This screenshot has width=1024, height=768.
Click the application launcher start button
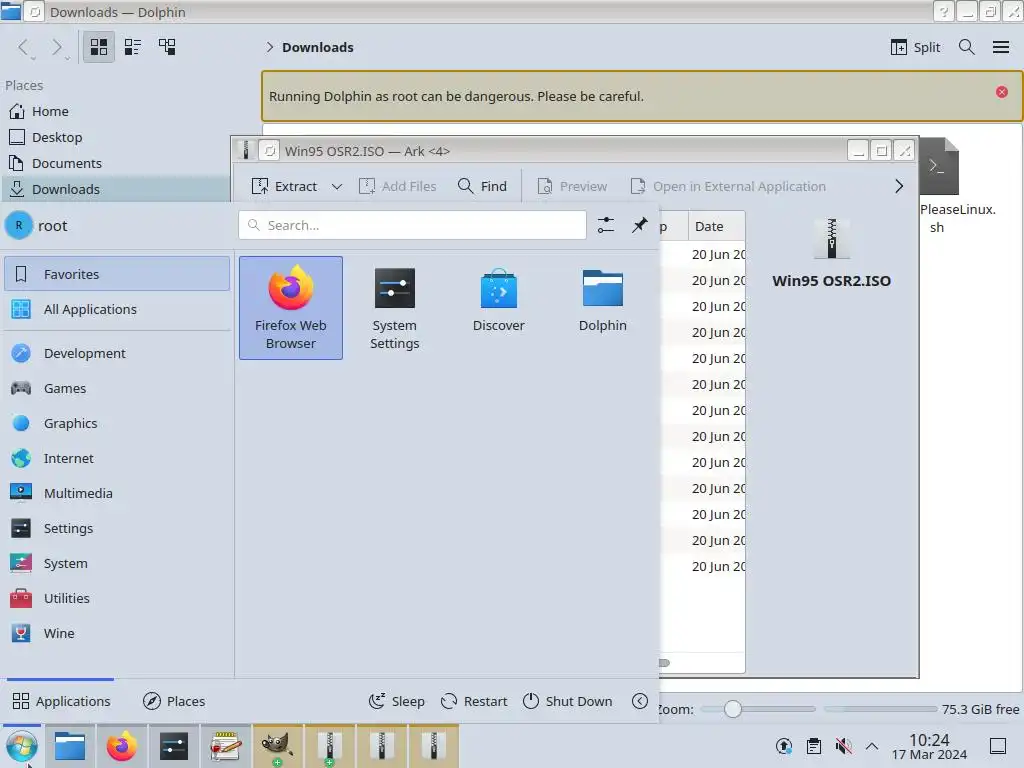pos(22,746)
